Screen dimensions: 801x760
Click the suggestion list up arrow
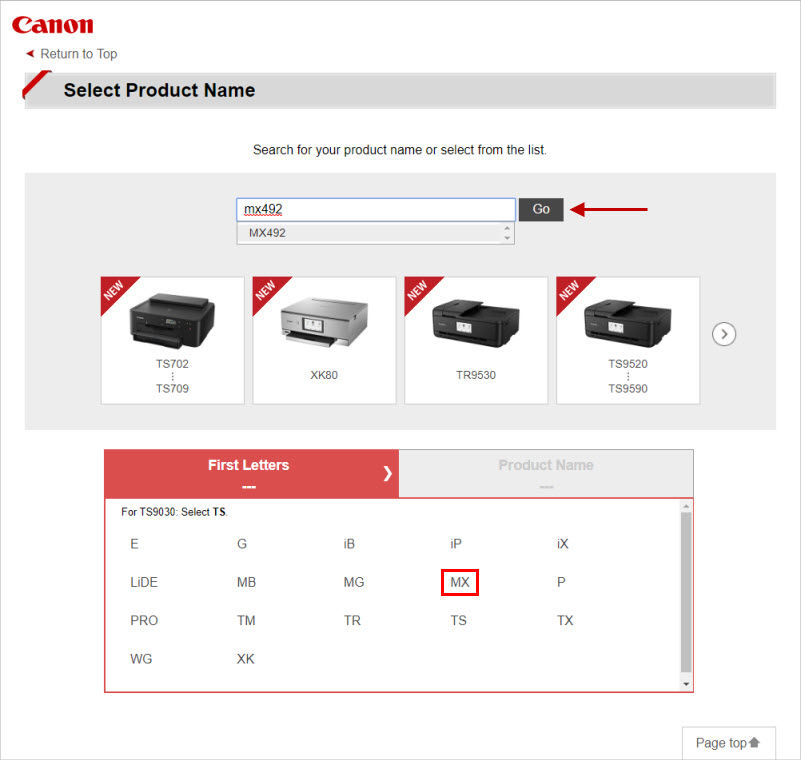point(507,228)
